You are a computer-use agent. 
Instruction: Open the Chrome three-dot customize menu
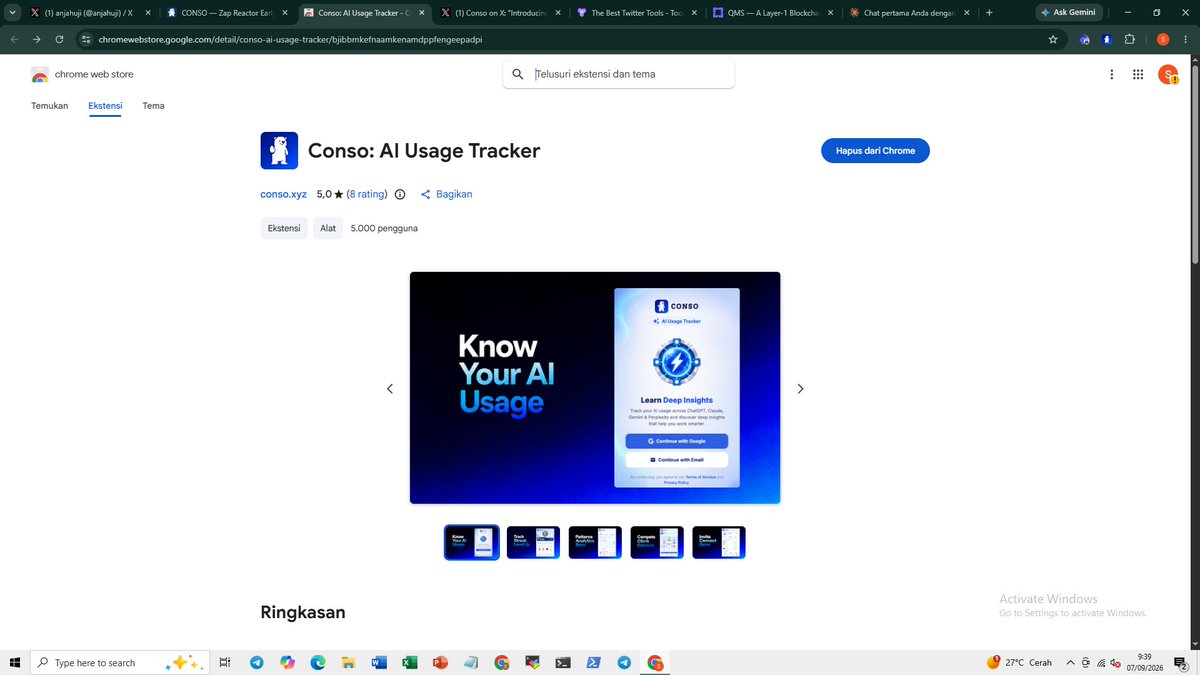1185,39
